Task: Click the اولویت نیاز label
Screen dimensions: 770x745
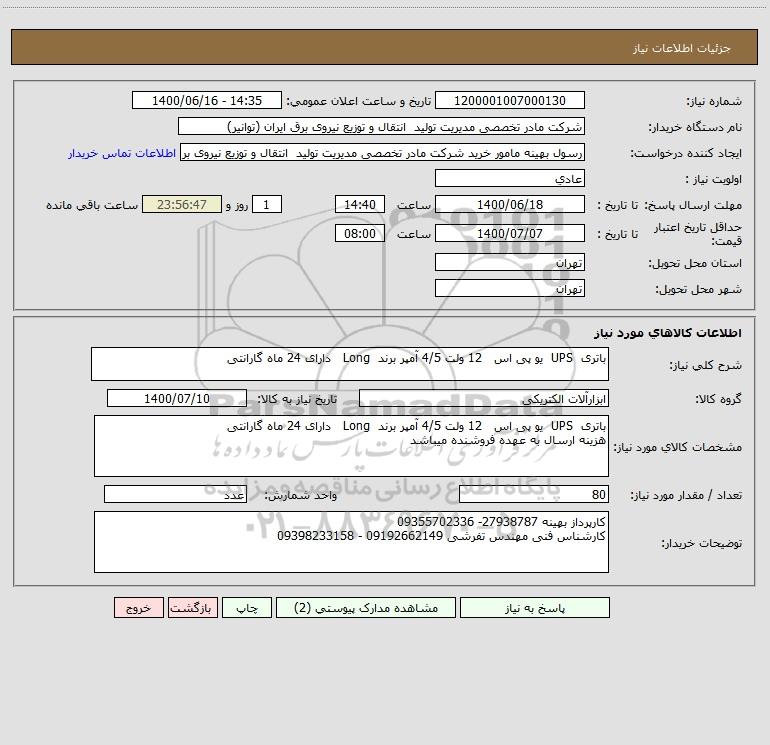Action: tap(714, 179)
